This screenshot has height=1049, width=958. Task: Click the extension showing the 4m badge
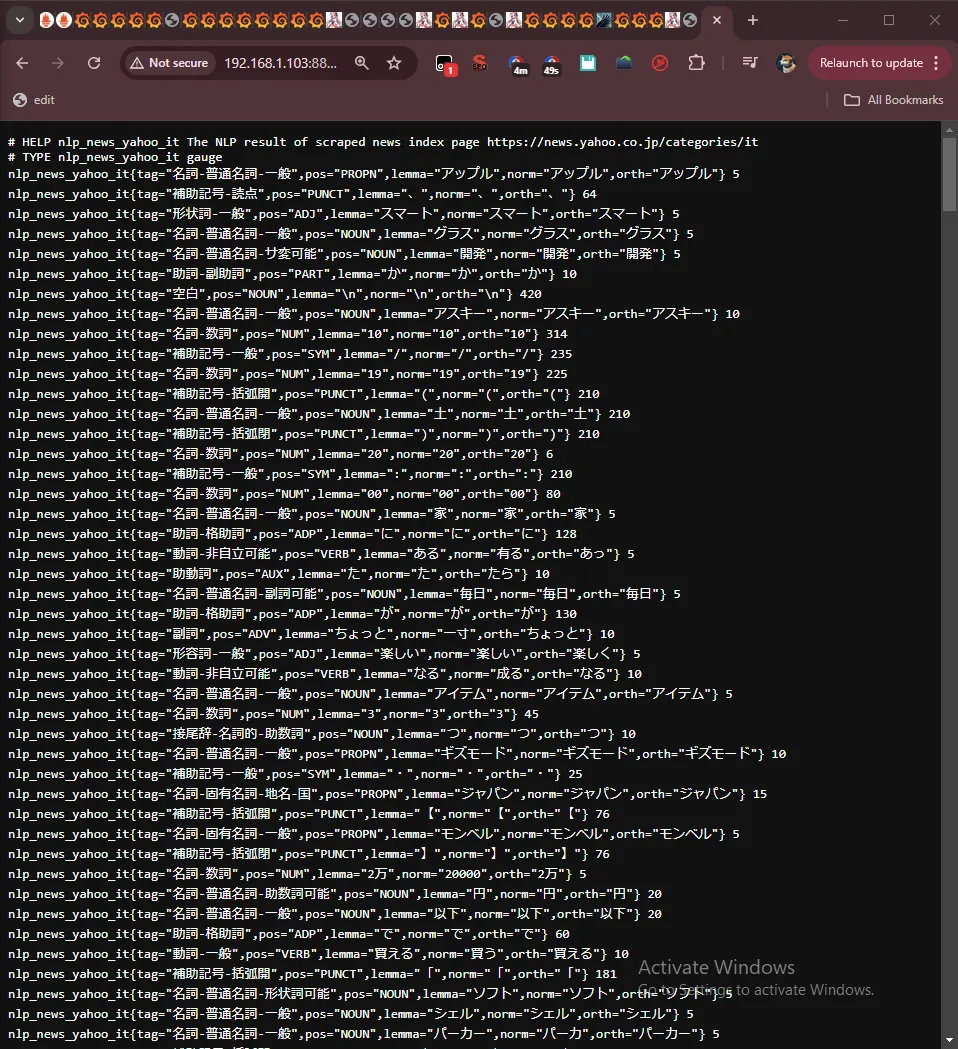click(516, 64)
